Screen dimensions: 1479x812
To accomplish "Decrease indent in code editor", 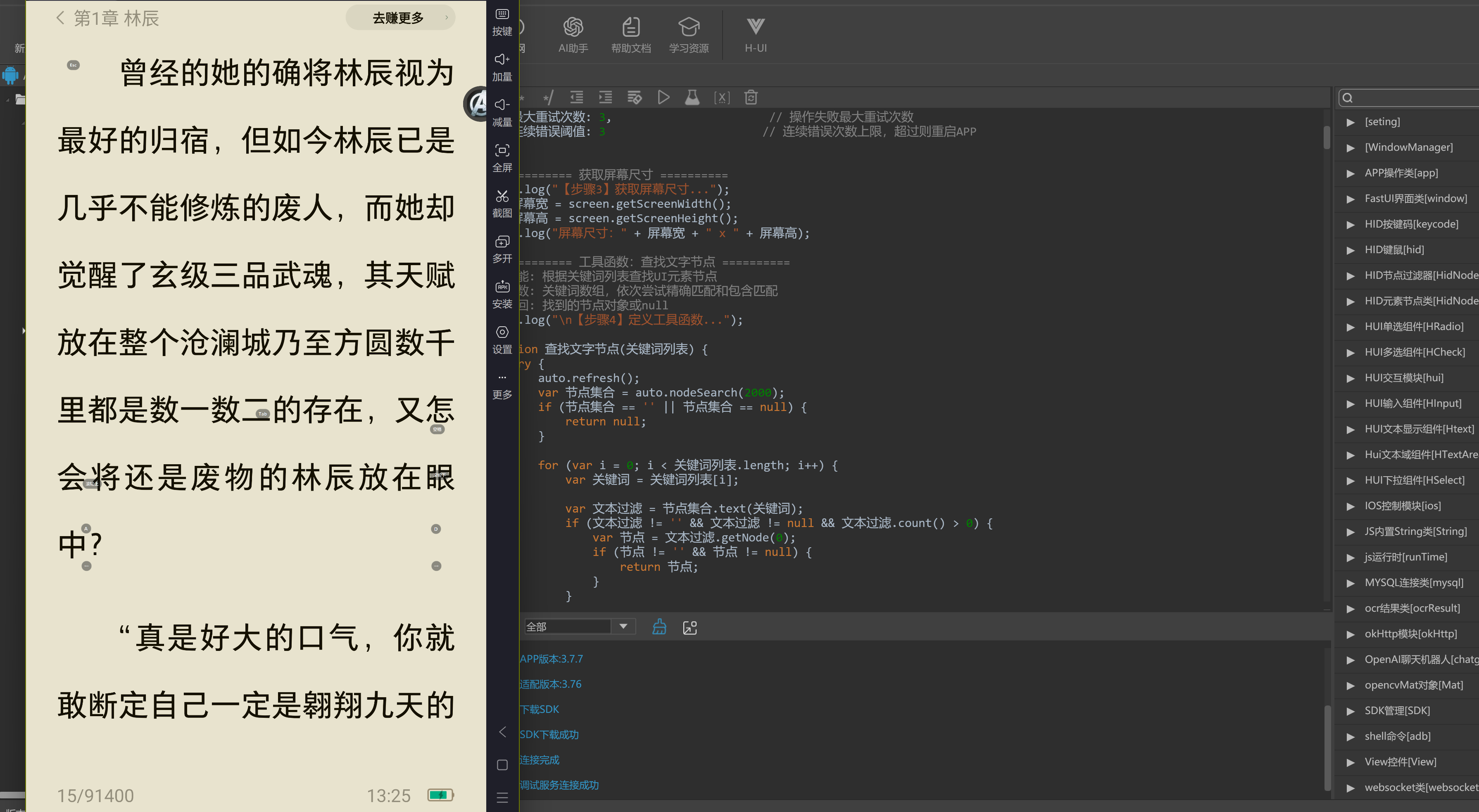I will 576,97.
